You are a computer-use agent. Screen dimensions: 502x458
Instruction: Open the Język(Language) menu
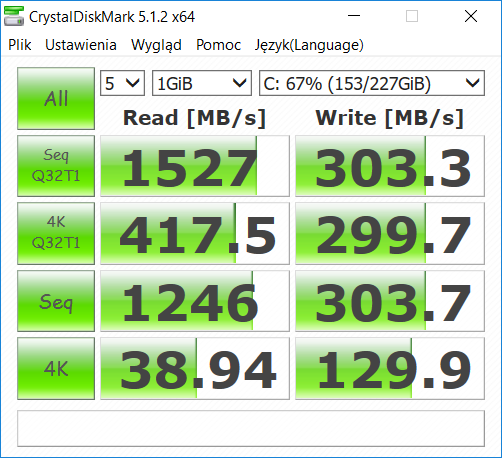pyautogui.click(x=309, y=45)
